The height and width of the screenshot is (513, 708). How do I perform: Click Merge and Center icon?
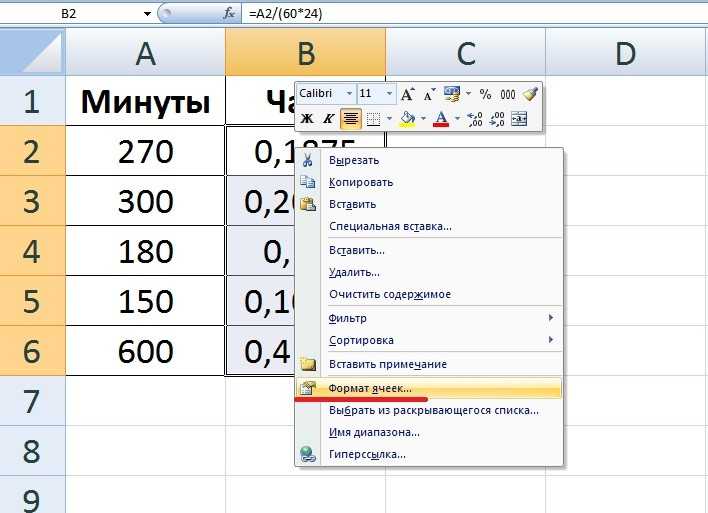(519, 119)
